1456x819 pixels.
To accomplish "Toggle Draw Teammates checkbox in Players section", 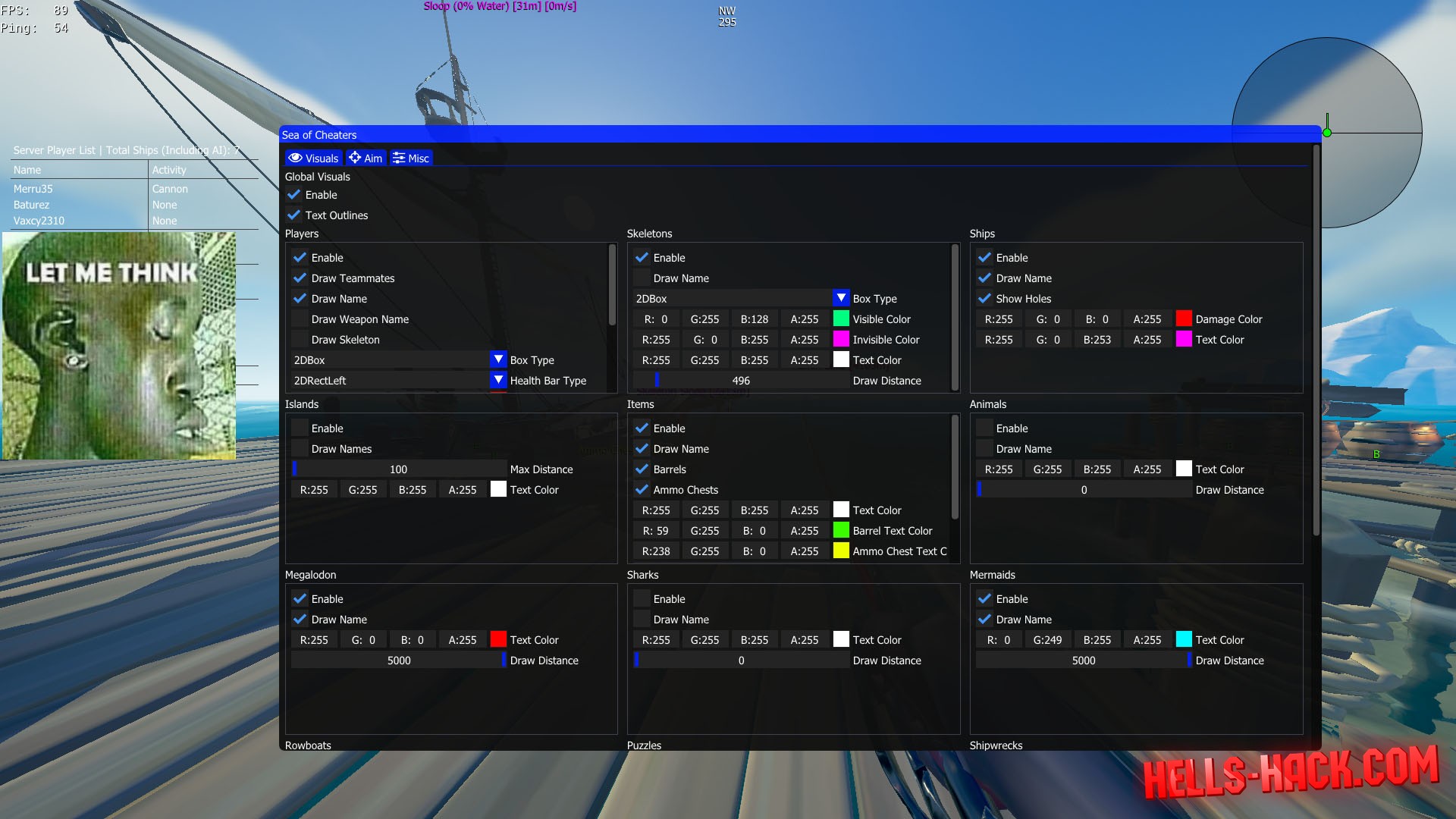I will coord(300,278).
